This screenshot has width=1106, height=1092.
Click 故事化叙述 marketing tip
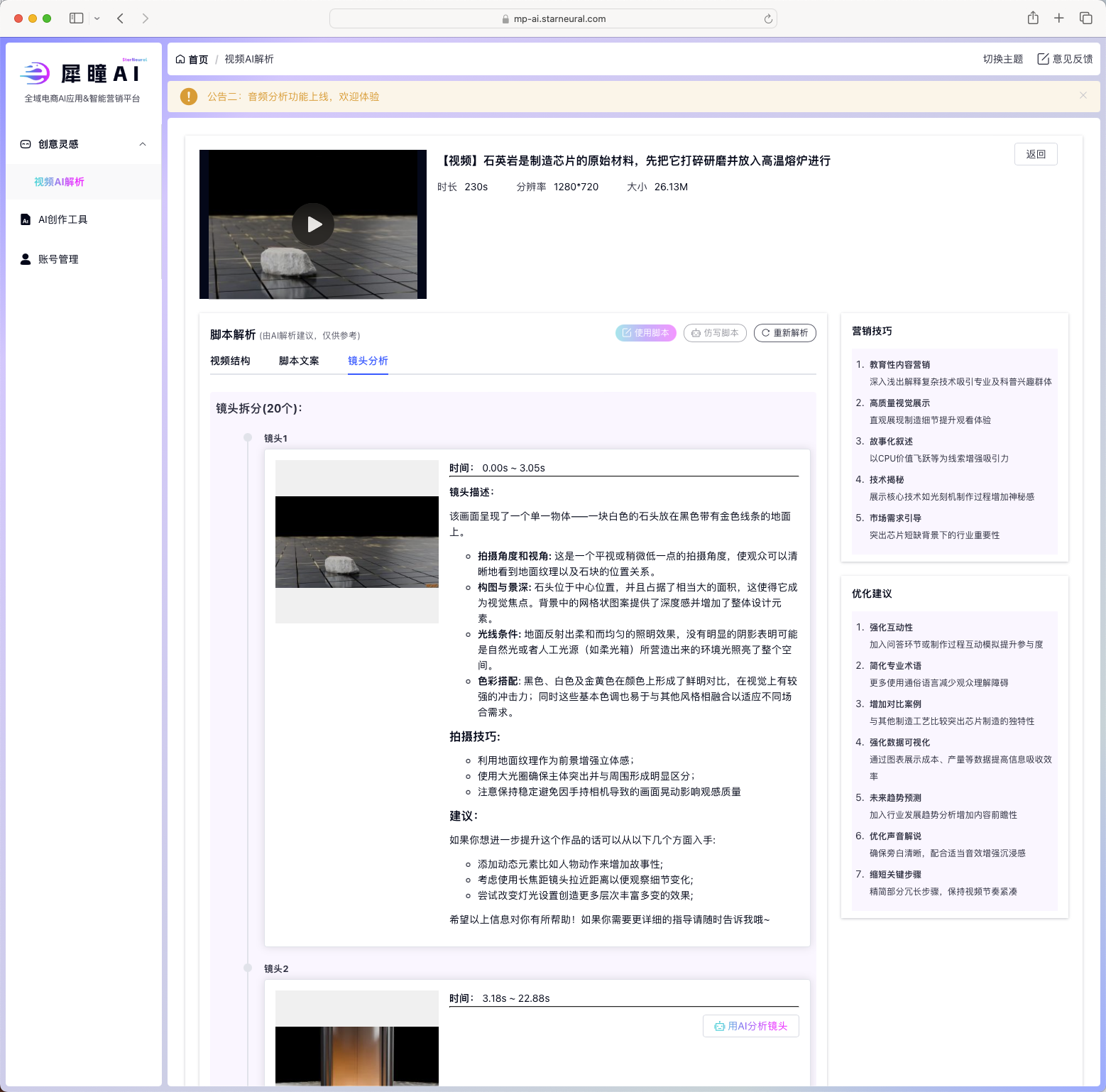(x=891, y=441)
